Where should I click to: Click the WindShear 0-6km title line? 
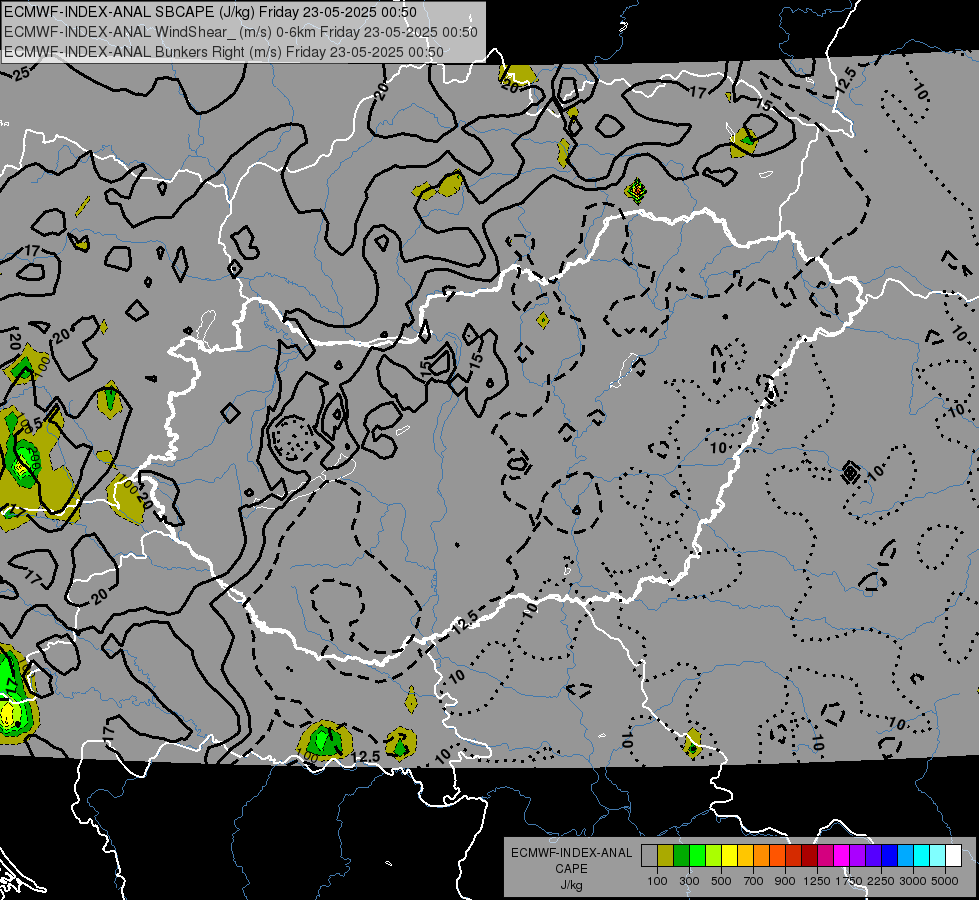[241, 32]
